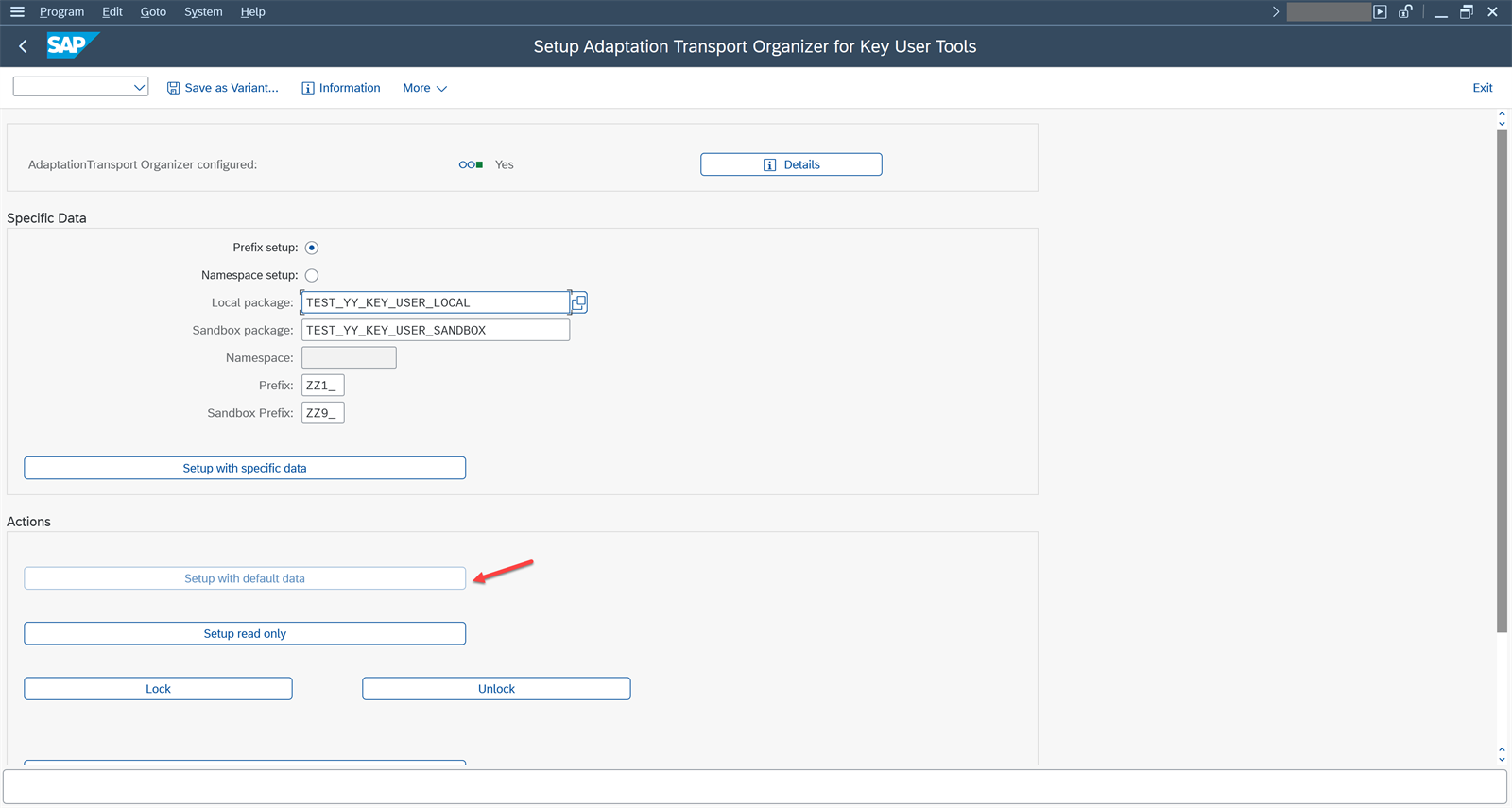This screenshot has height=808, width=1512.
Task: Click the Lock button
Action: [x=158, y=689]
